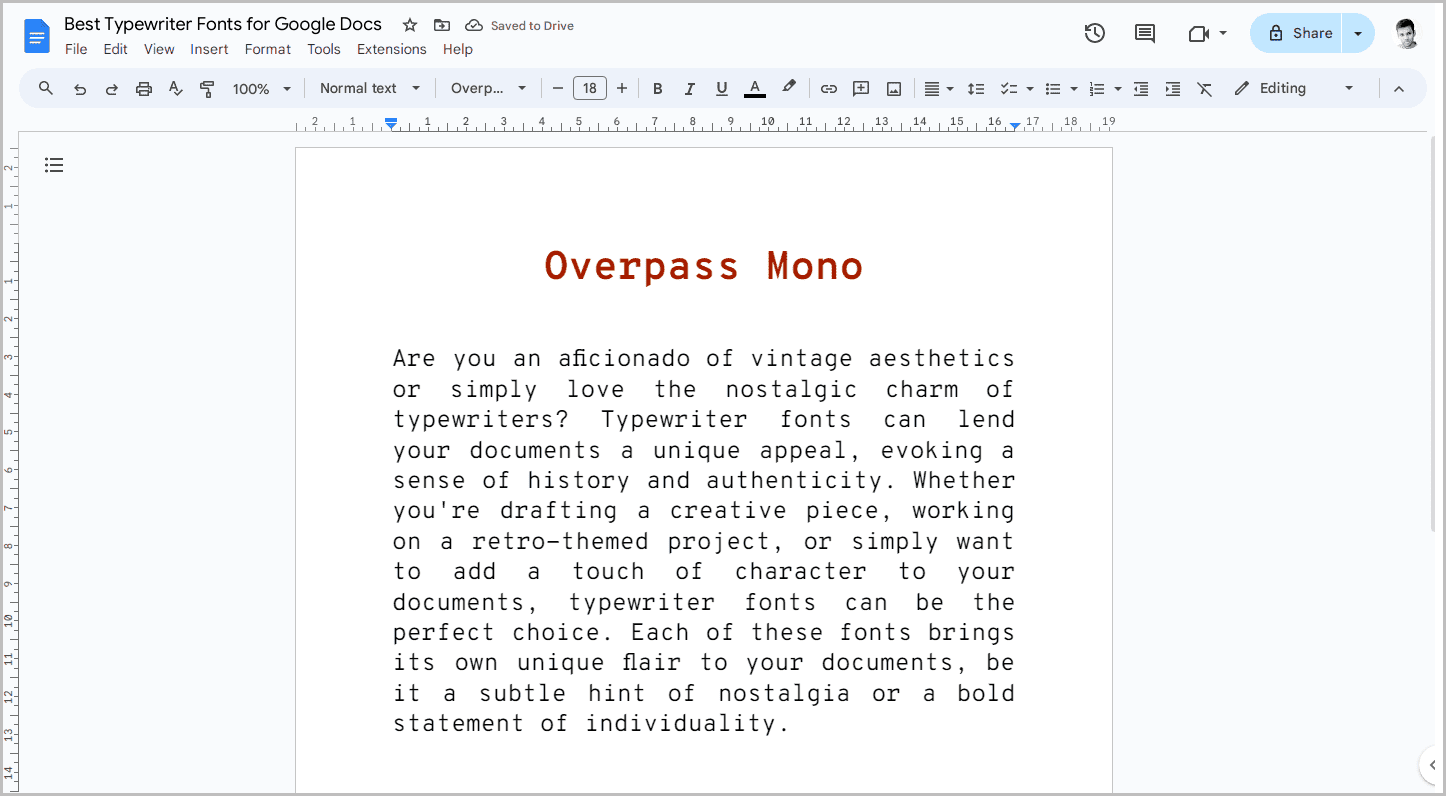This screenshot has width=1446, height=796.
Task: Insert an image
Action: [894, 89]
